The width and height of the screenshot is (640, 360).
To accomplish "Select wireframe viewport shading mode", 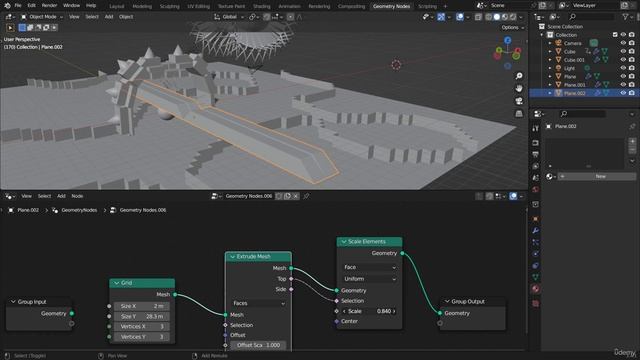I will (x=489, y=17).
